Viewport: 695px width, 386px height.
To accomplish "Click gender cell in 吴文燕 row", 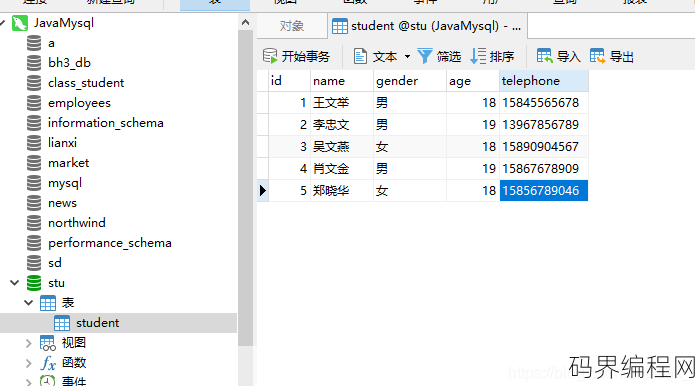I will (x=410, y=147).
